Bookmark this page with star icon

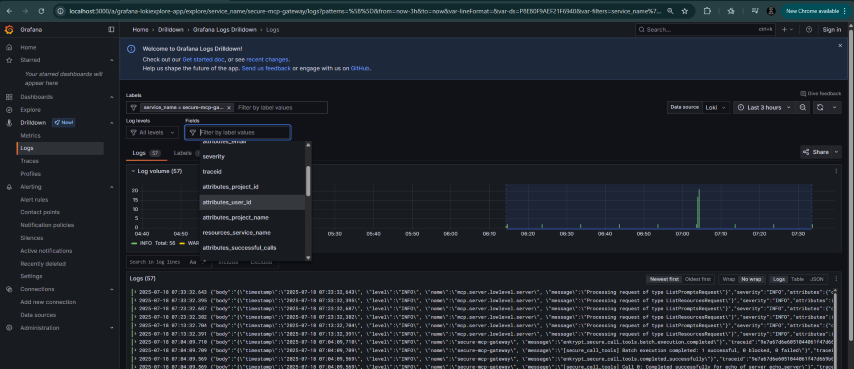(685, 11)
